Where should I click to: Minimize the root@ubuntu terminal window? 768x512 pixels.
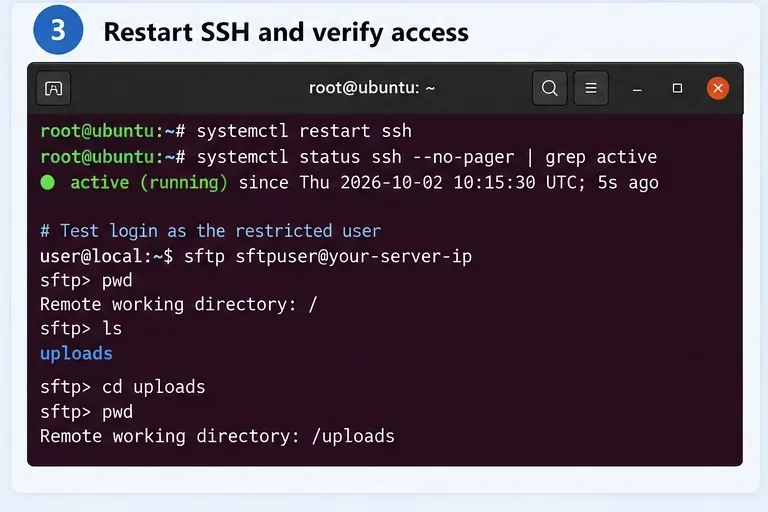coord(637,89)
